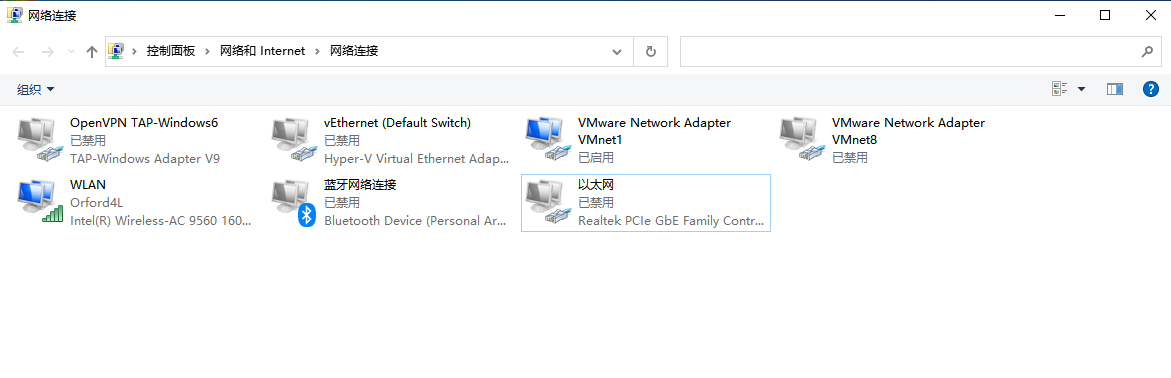Expand chevron after 网络和 Internet breadcrumb
The image size is (1171, 378).
click(317, 52)
